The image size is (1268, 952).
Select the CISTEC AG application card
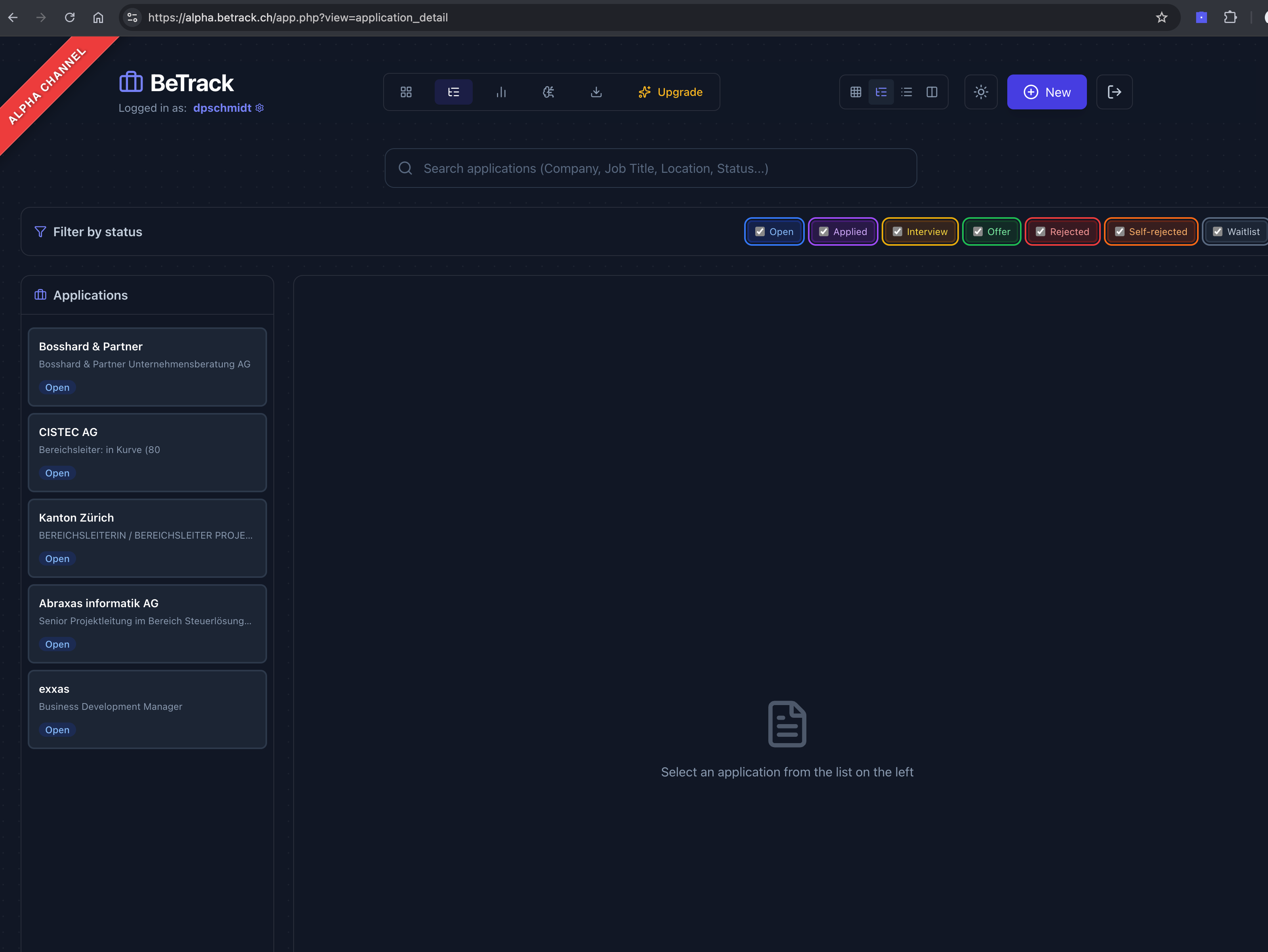pyautogui.click(x=147, y=453)
